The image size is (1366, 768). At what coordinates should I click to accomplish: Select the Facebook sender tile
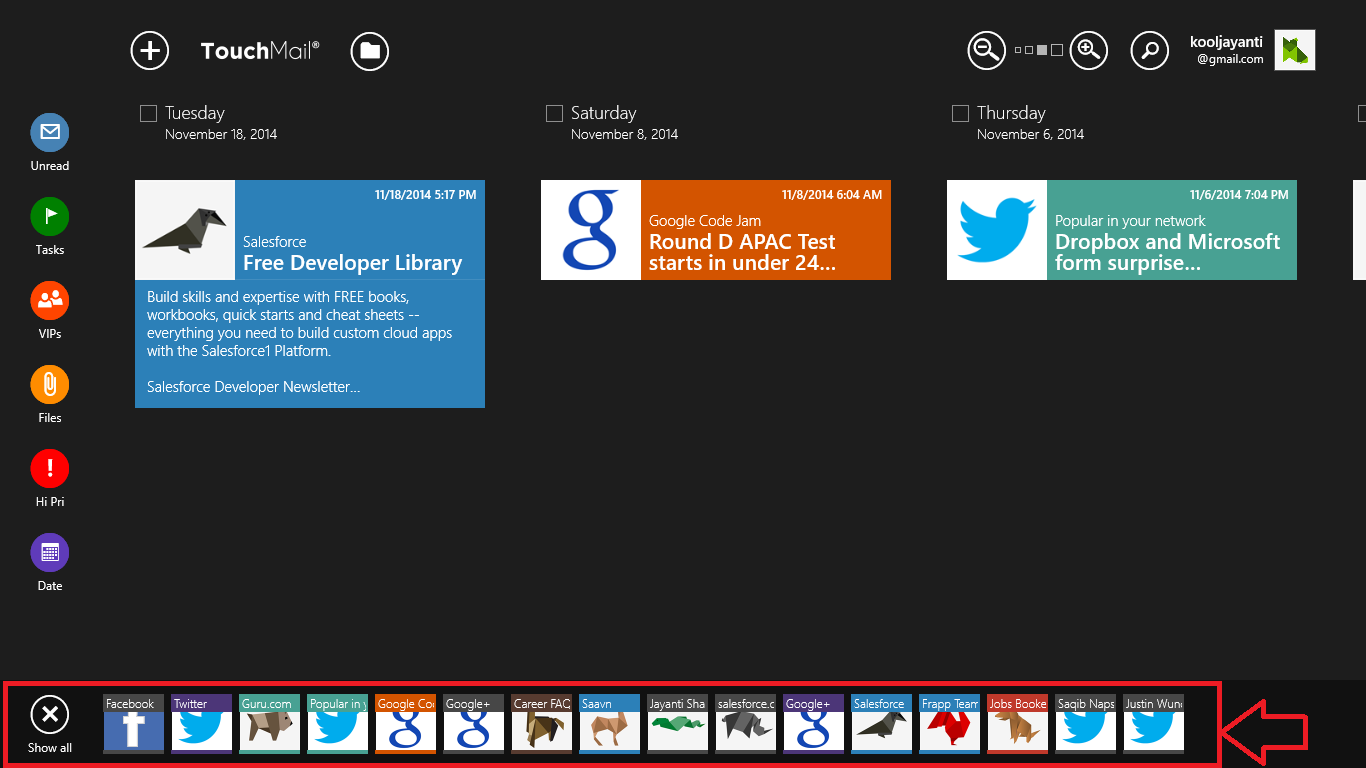133,724
